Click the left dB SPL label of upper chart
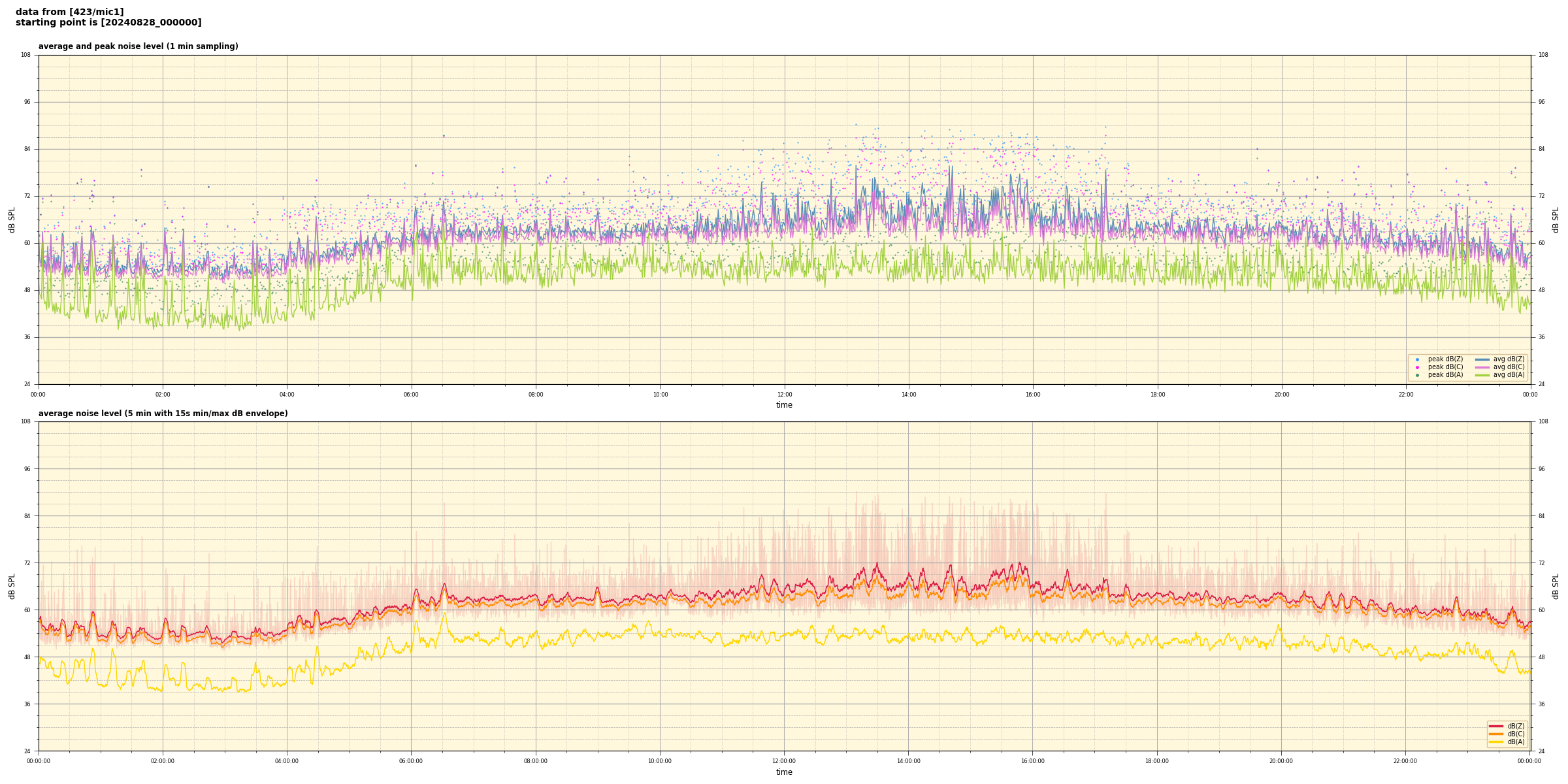Viewport: 1568px width, 784px height. point(12,220)
